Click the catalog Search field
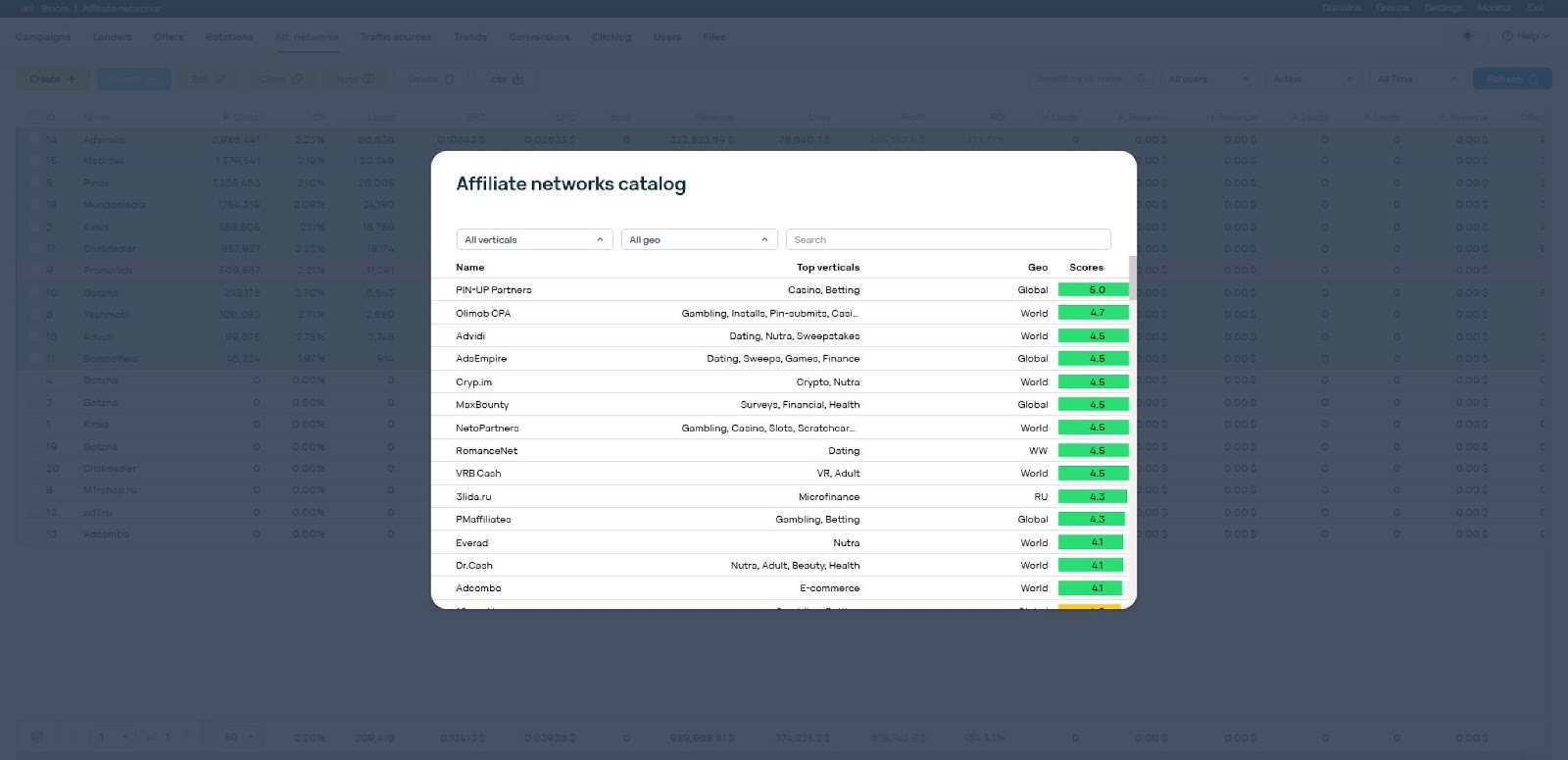1568x760 pixels. point(948,239)
